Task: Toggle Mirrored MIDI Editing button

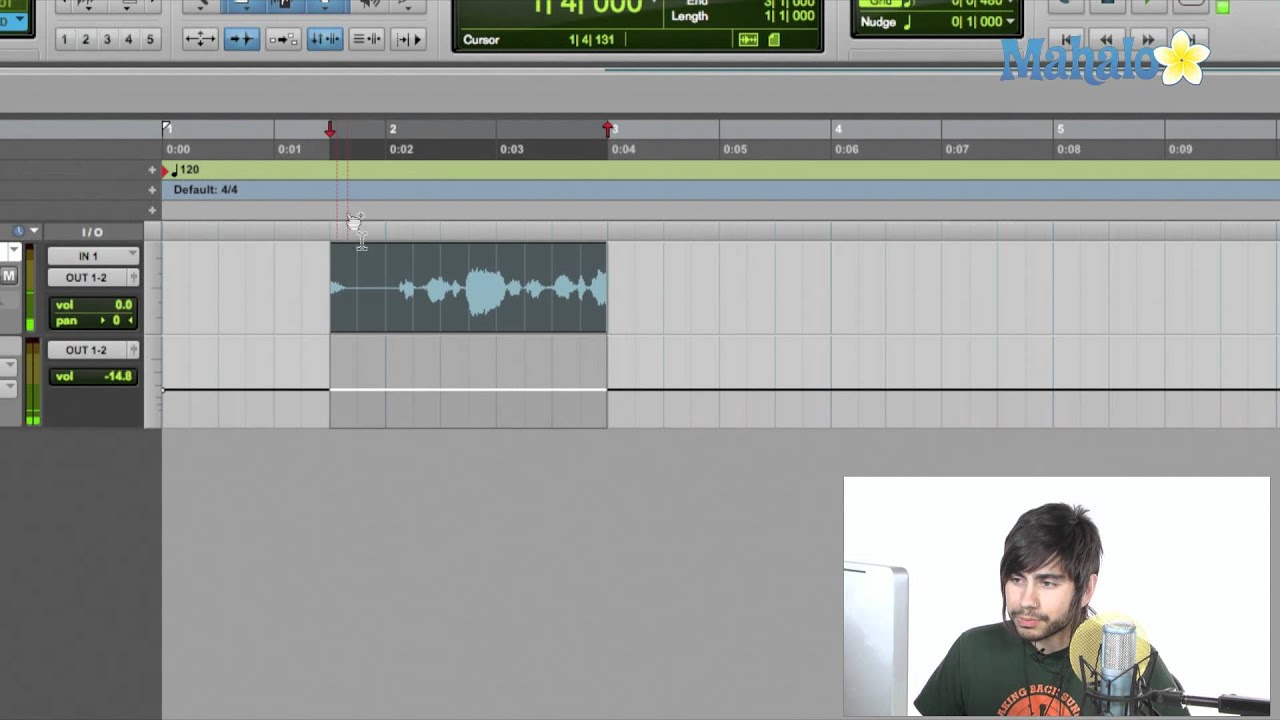Action: tap(283, 39)
